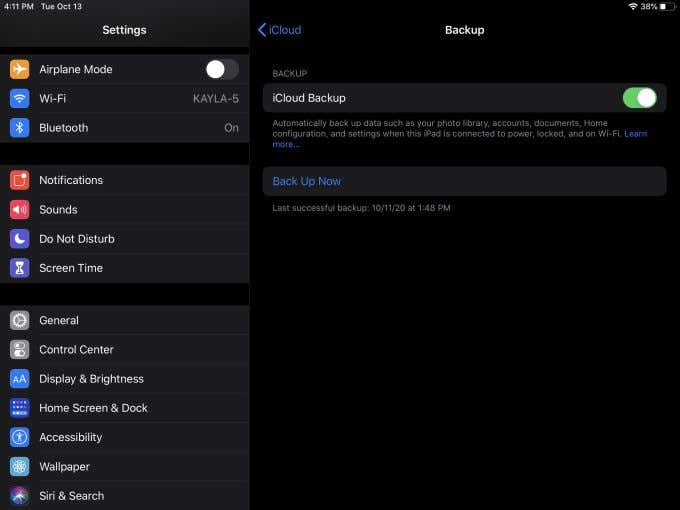Tap the KAYLA-5 network name
Viewport: 680px width, 510px height.
[x=216, y=99]
